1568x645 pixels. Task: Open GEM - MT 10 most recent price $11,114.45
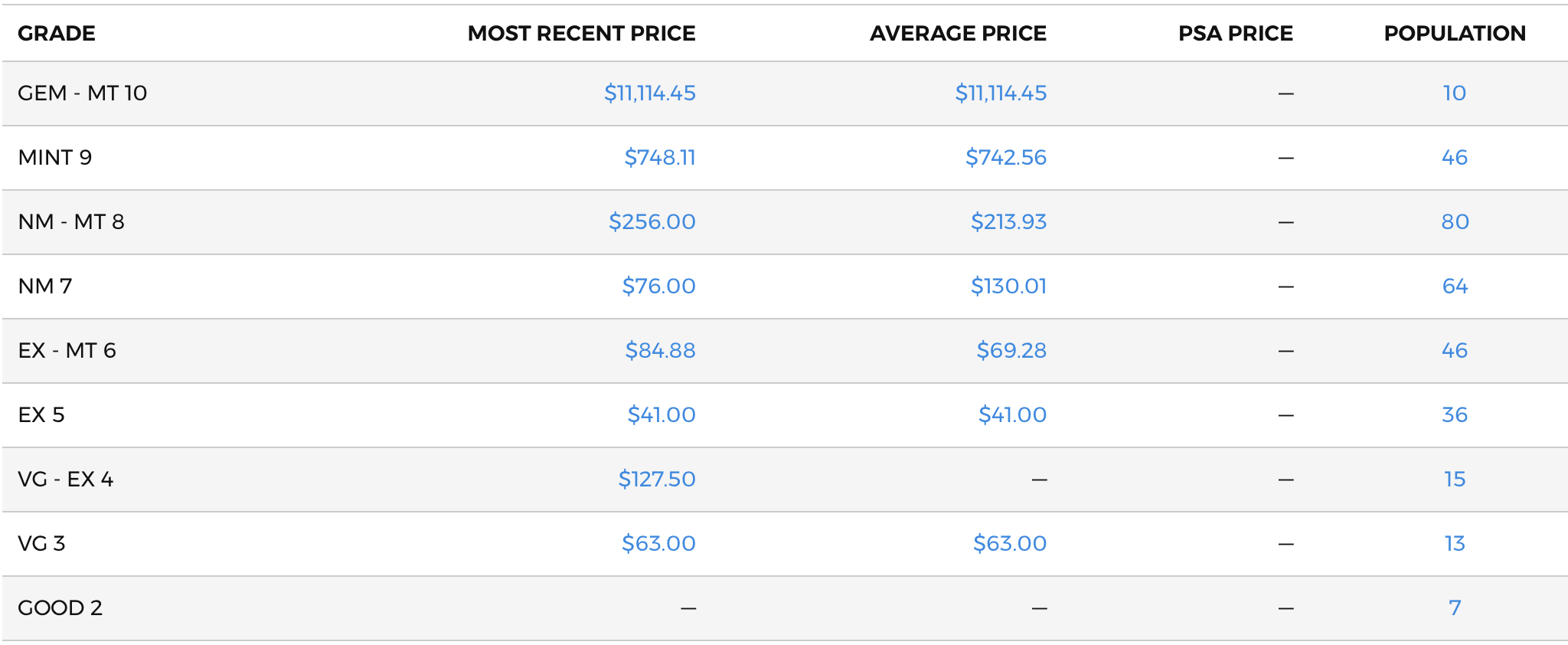point(650,93)
